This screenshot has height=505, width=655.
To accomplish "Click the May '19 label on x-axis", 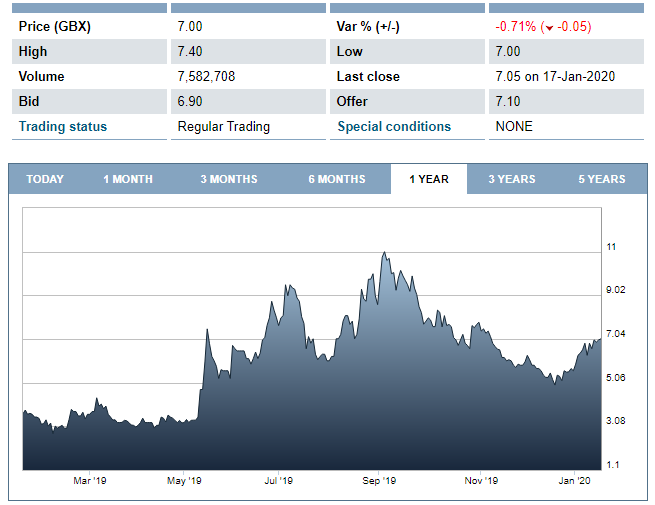I will [183, 481].
